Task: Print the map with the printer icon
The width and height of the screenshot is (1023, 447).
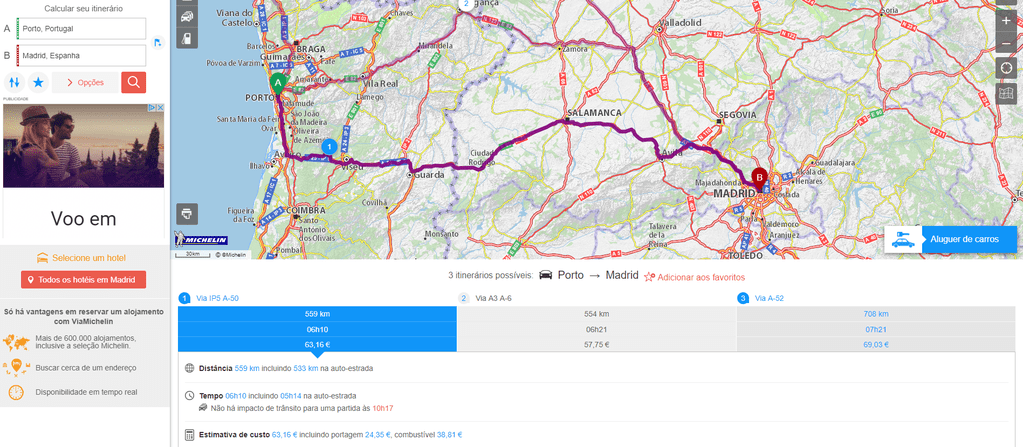Action: click(x=187, y=214)
